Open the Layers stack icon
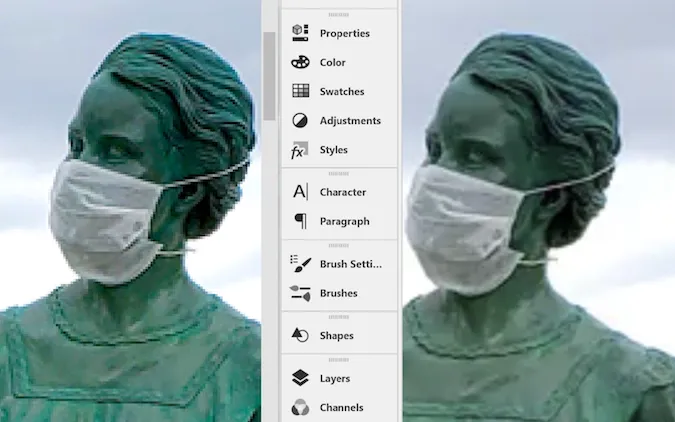This screenshot has width=675, height=422. pyautogui.click(x=300, y=378)
